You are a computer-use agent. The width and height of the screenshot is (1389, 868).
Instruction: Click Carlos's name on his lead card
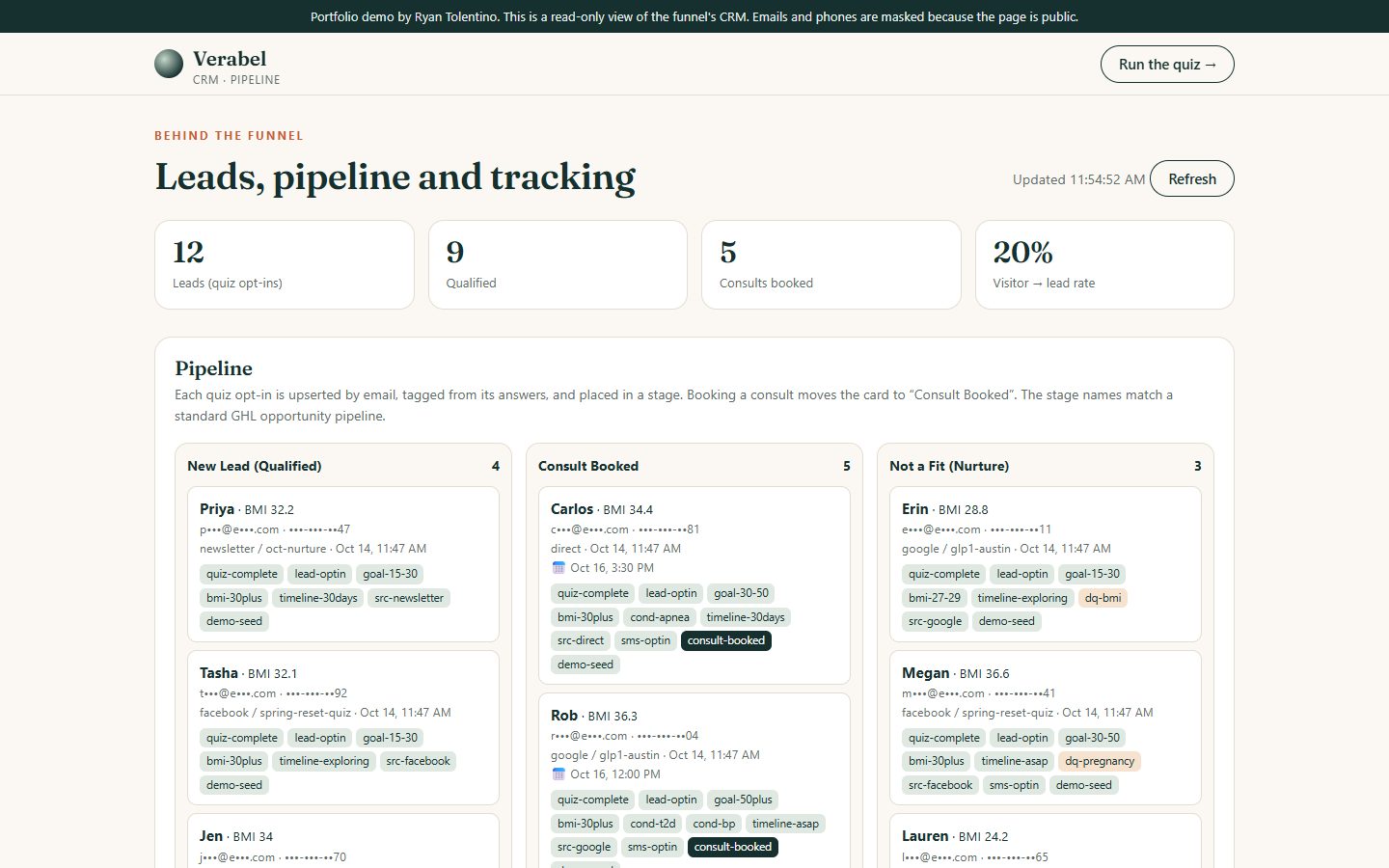point(572,509)
